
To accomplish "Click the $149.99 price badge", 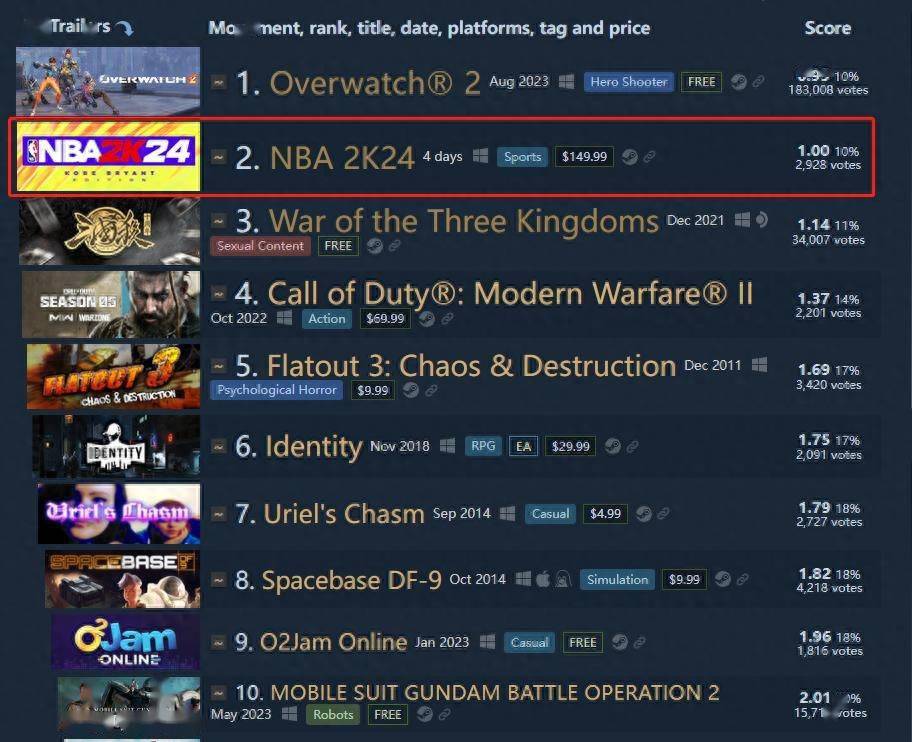I will (x=584, y=156).
